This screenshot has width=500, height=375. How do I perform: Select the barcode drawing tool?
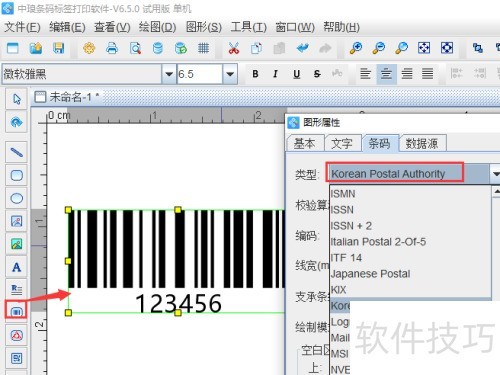pyautogui.click(x=16, y=311)
